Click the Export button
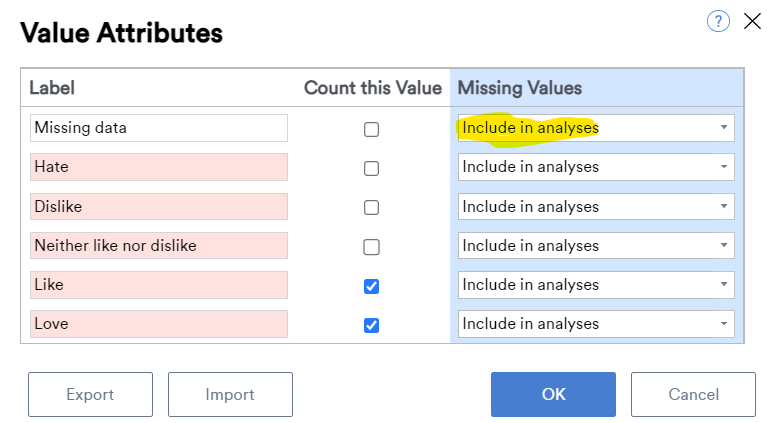The image size is (774, 423). (x=90, y=394)
